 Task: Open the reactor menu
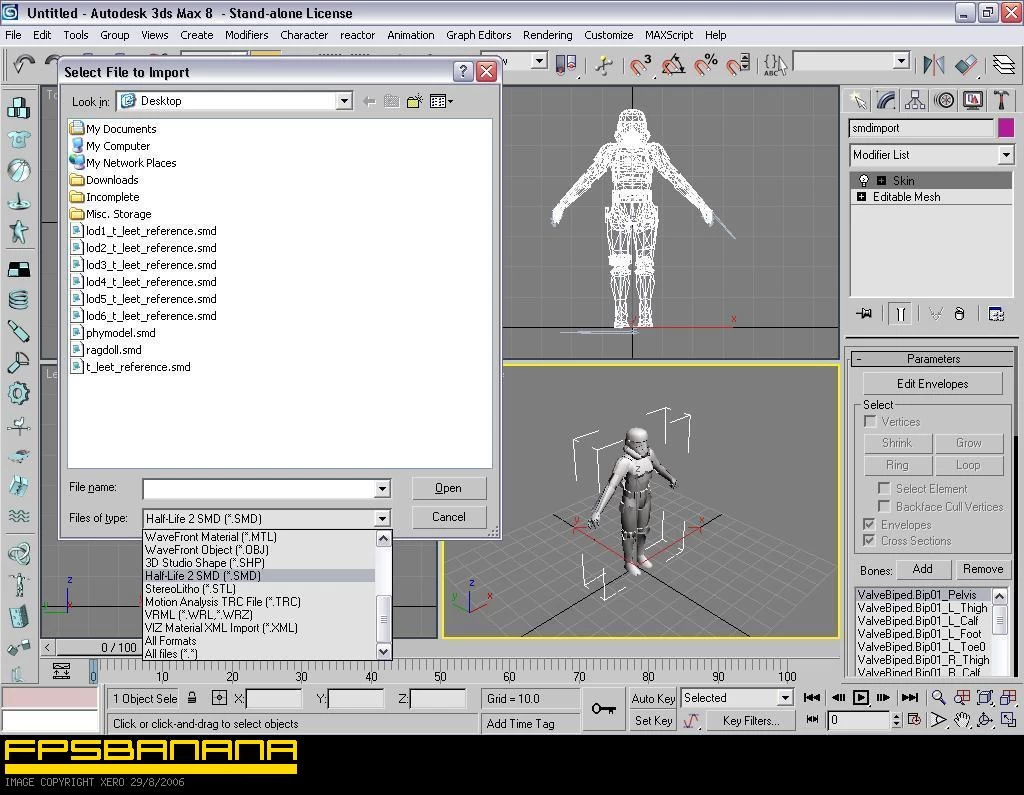point(357,35)
